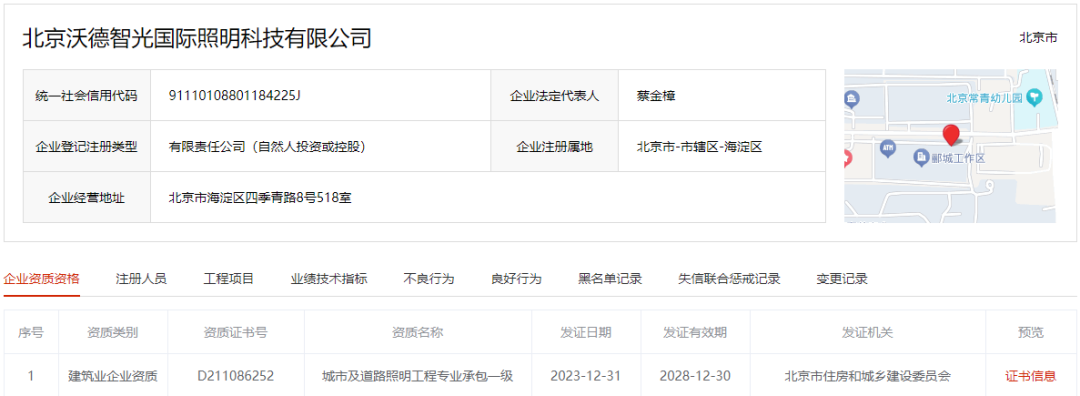Open the 黑名单记录 tab
Image resolution: width=1080 pixels, height=396 pixels.
tap(610, 279)
